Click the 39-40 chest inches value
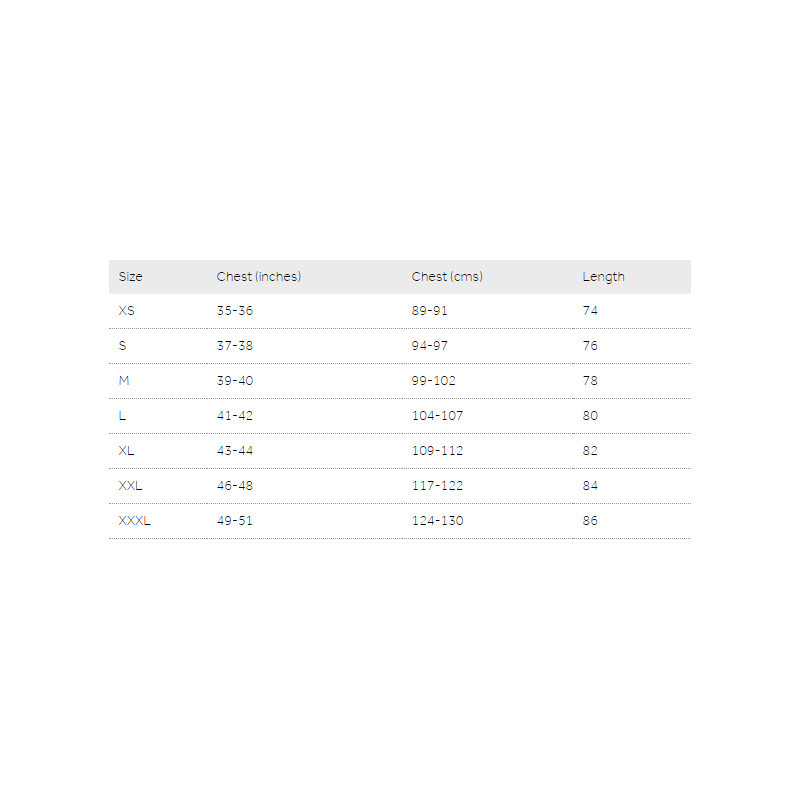The image size is (800, 800). 235,381
